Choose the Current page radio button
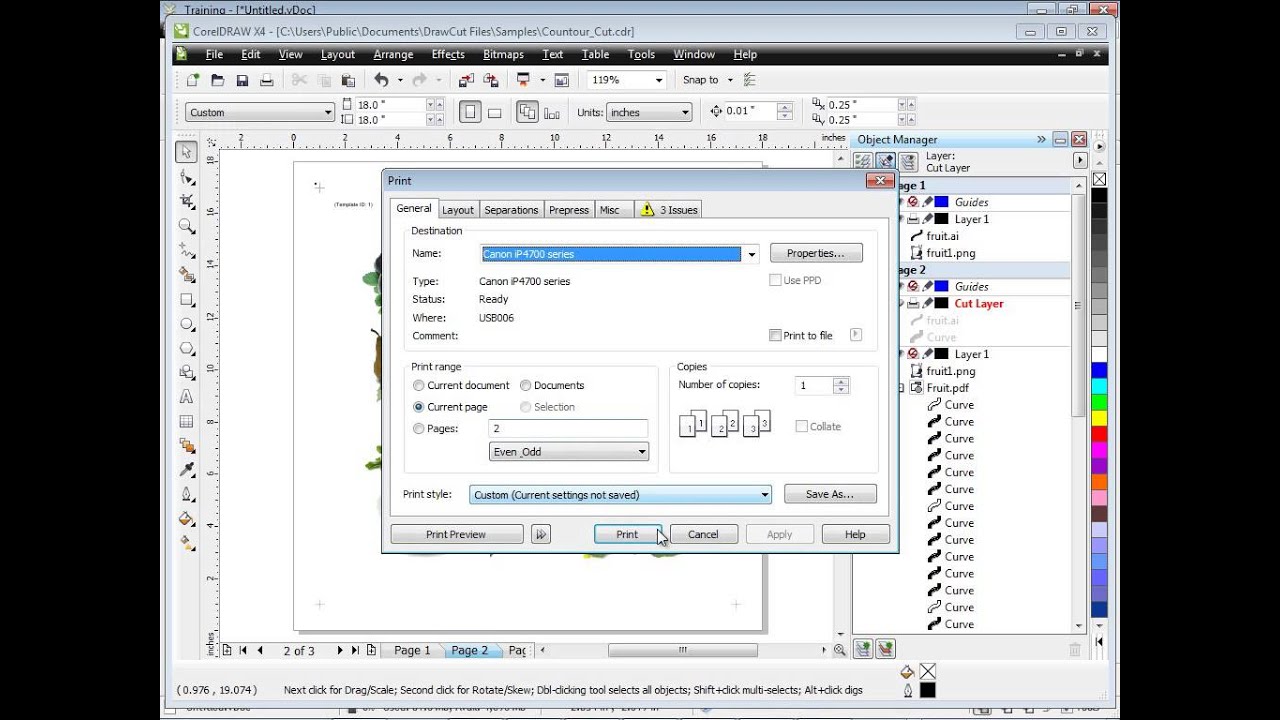 point(419,407)
